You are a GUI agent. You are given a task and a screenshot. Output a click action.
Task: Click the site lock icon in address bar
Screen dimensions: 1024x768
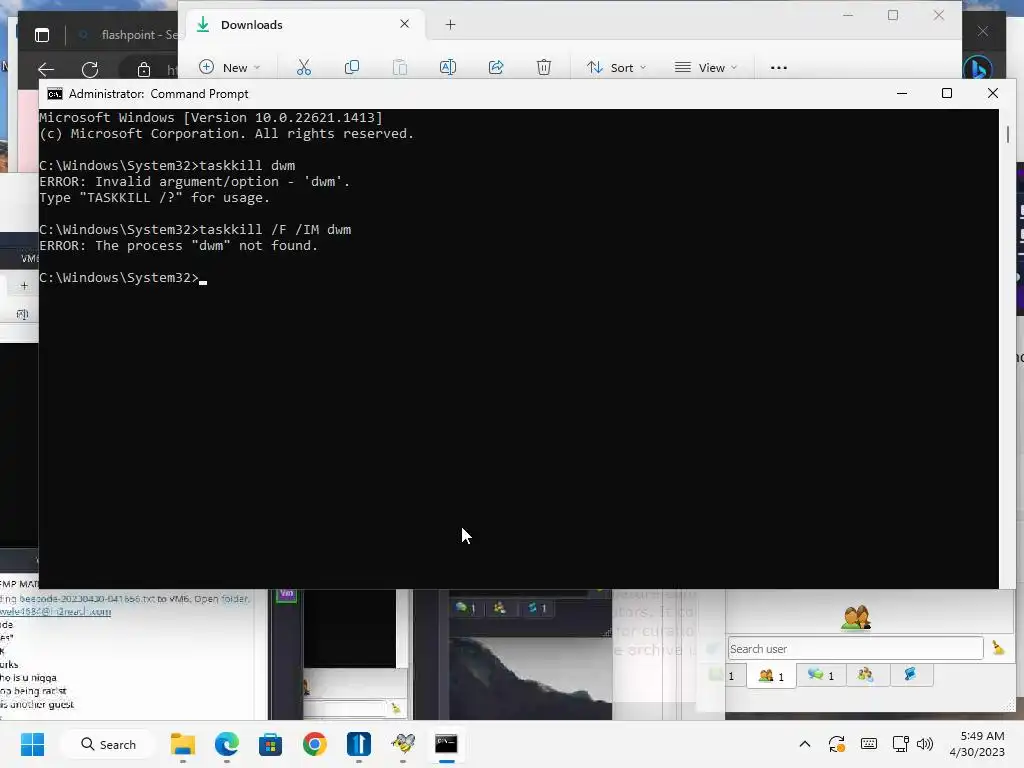[144, 69]
